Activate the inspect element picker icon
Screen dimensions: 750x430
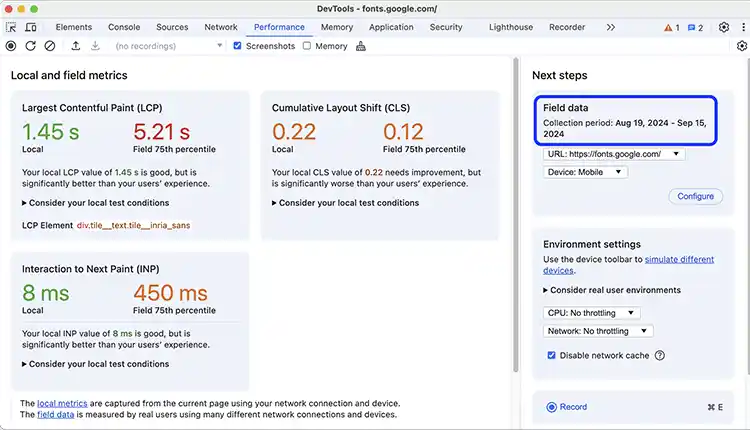pyautogui.click(x=11, y=27)
